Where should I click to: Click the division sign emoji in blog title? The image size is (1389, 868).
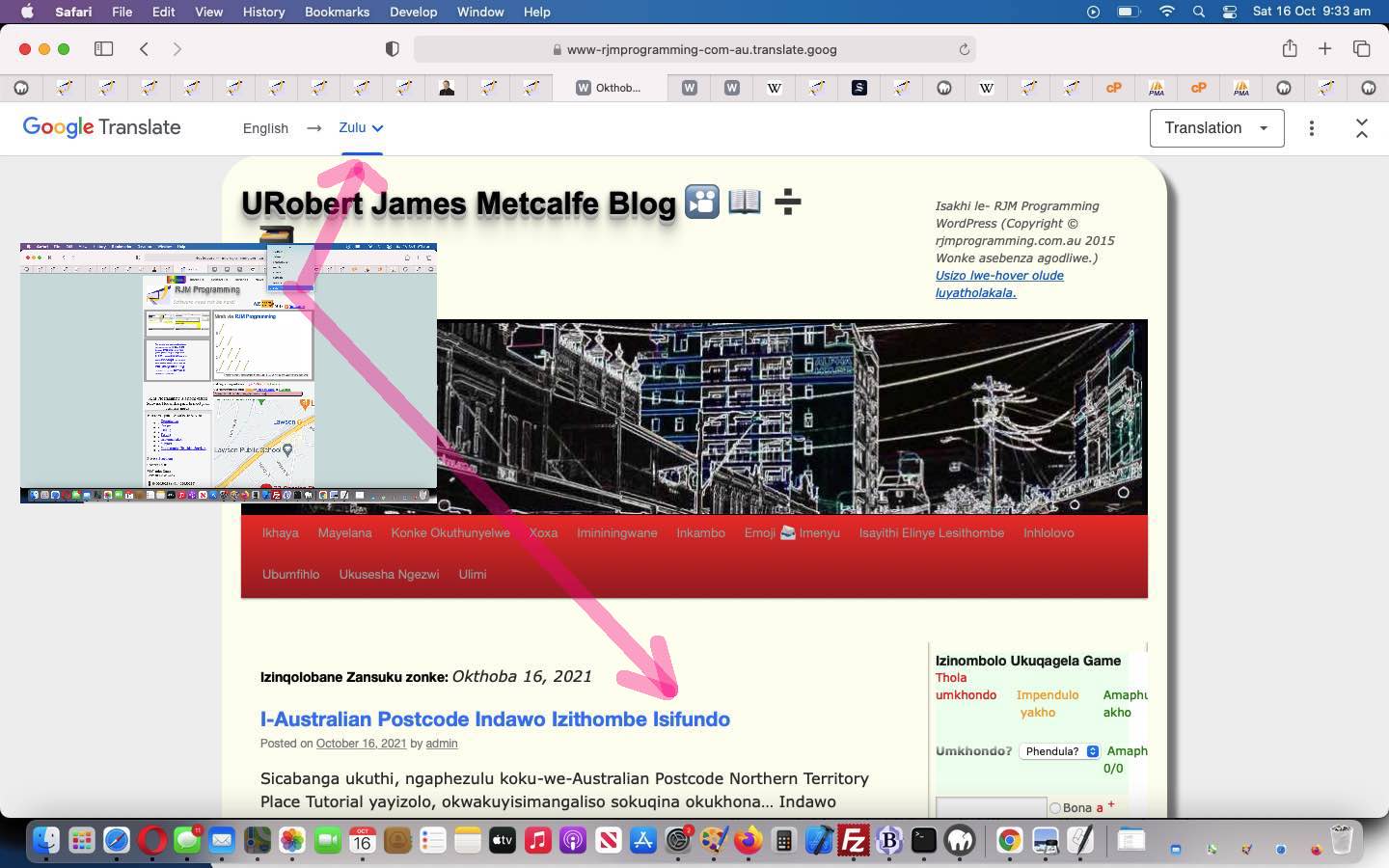788,202
